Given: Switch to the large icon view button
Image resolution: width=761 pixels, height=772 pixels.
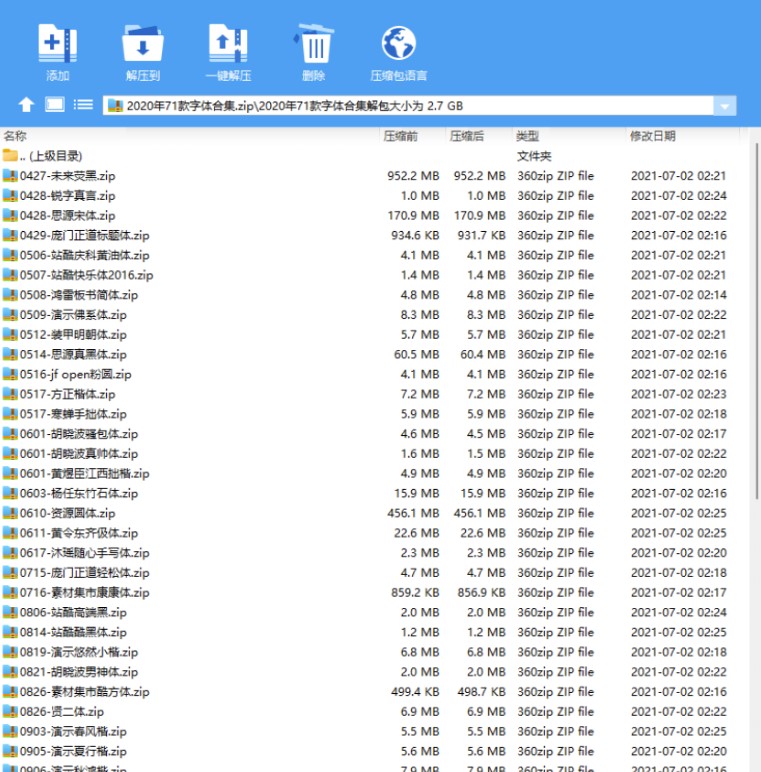Looking at the screenshot, I should 55,104.
